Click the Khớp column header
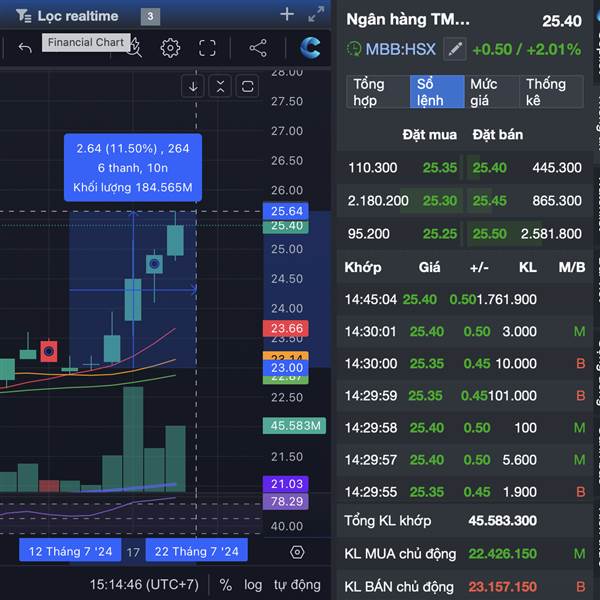This screenshot has height=600, width=600. tap(363, 267)
